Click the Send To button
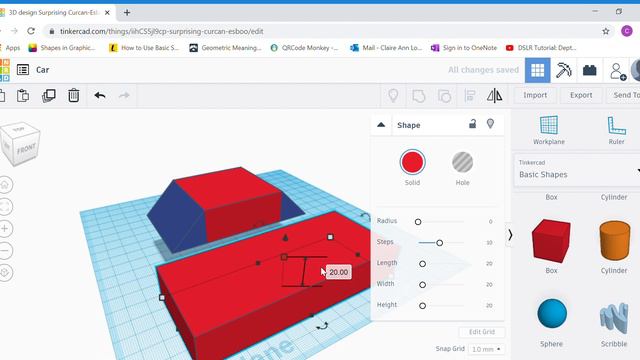 pos(624,95)
